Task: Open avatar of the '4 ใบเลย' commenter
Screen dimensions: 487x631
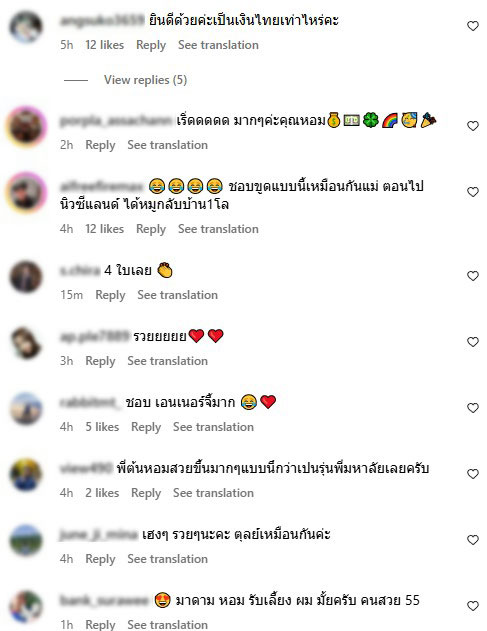Action: pyautogui.click(x=26, y=277)
